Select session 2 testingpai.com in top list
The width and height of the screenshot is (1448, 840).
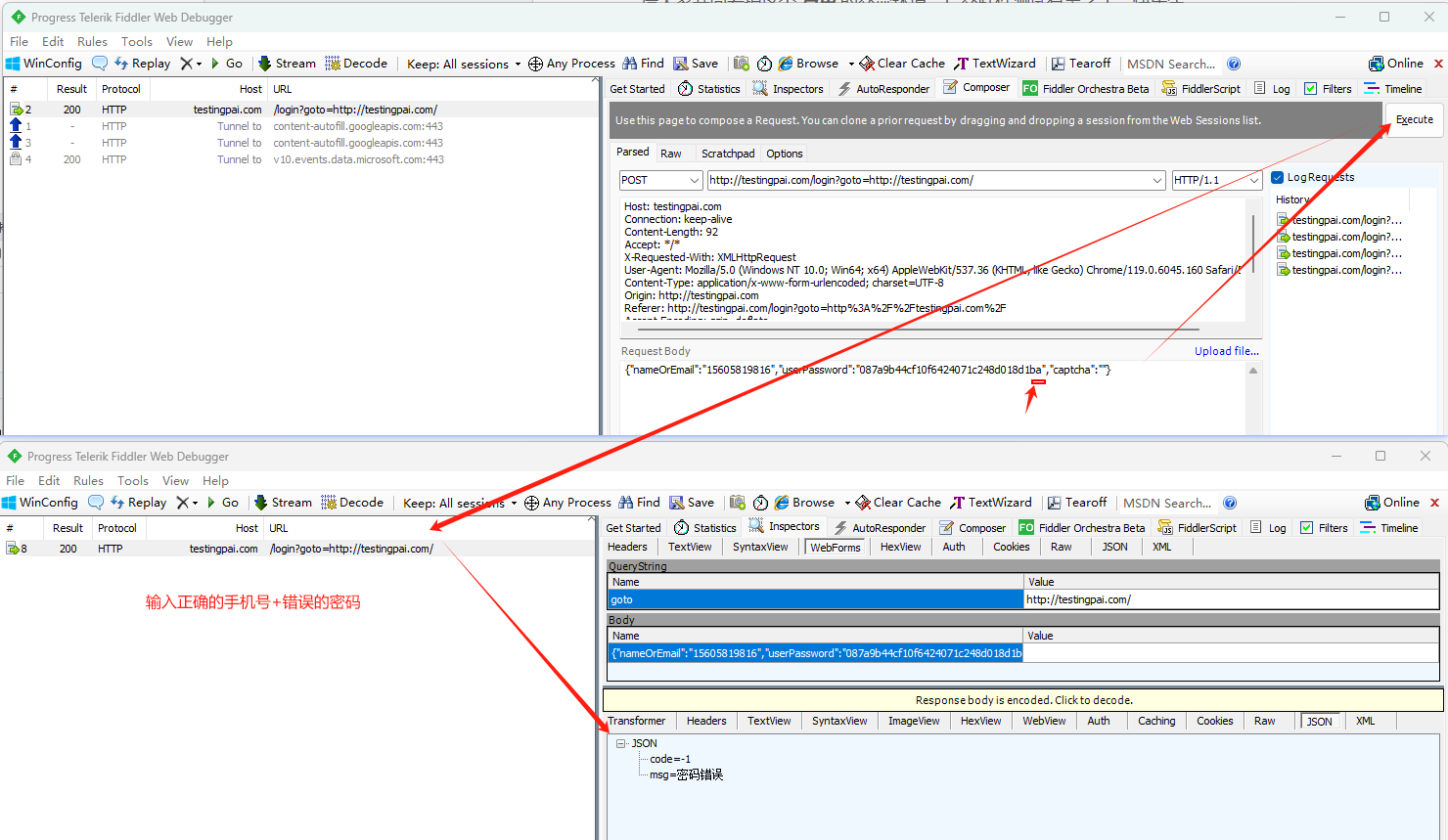(301, 110)
